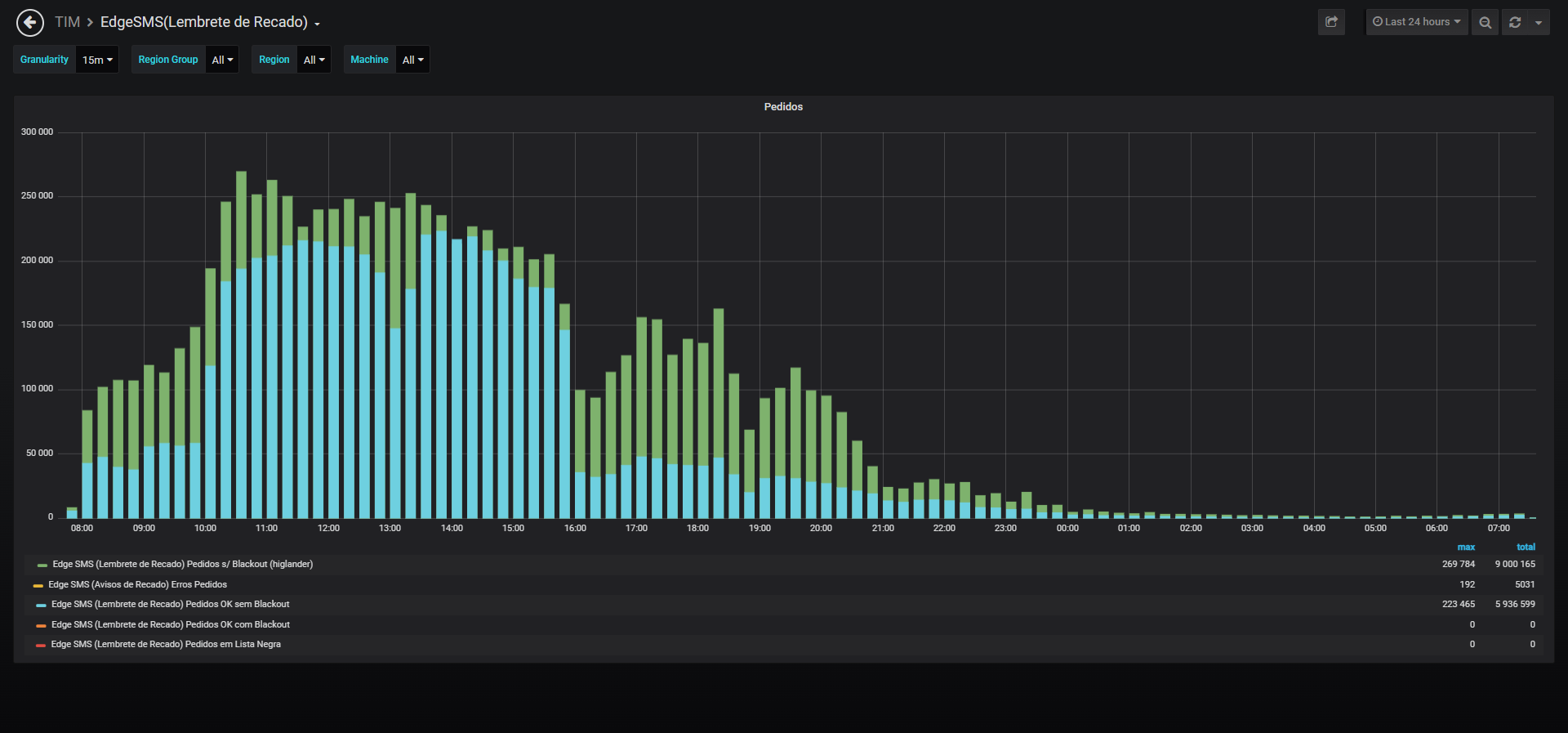Sort legend by the total column header
1568x733 pixels.
pyautogui.click(x=1526, y=547)
